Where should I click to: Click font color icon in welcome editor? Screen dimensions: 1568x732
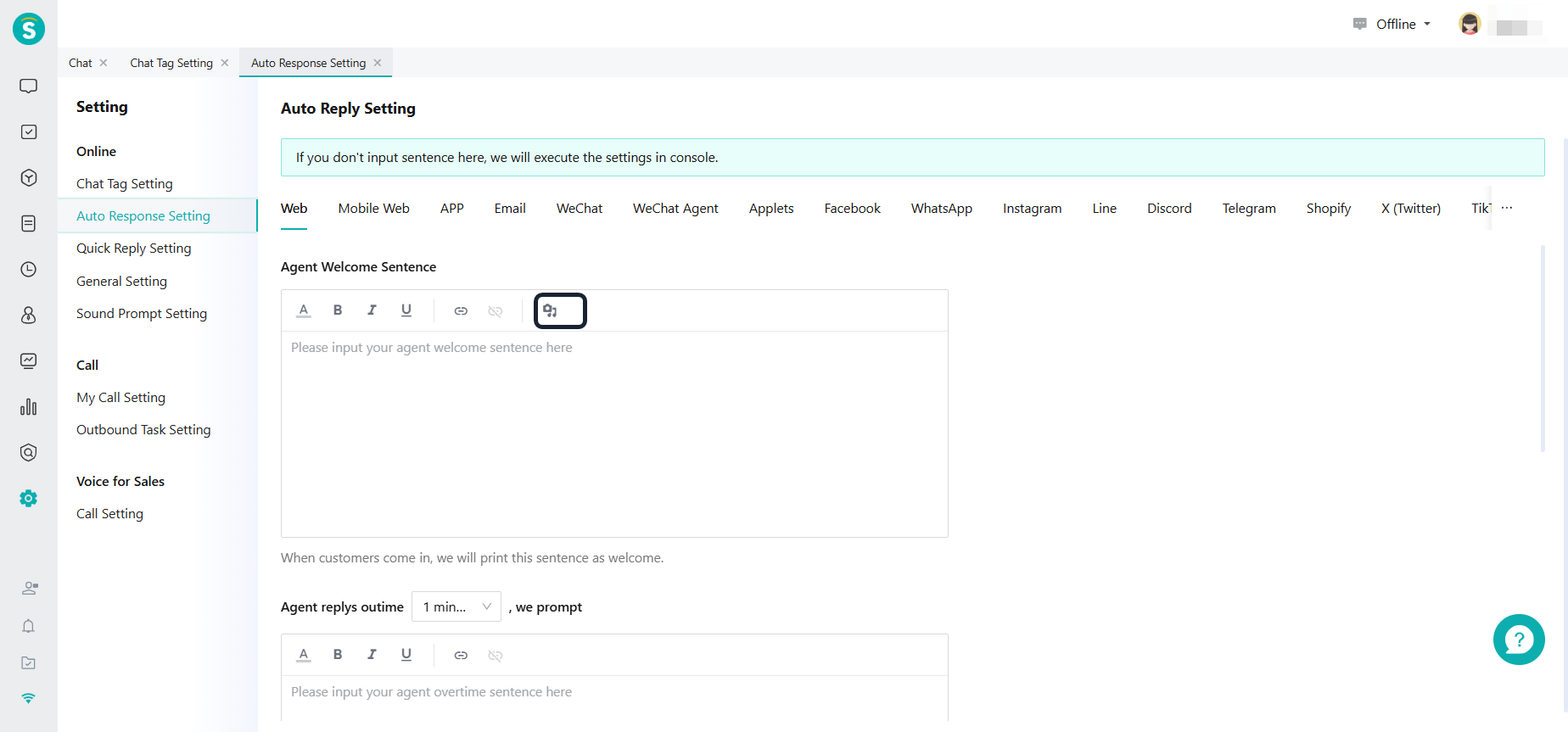coord(304,310)
